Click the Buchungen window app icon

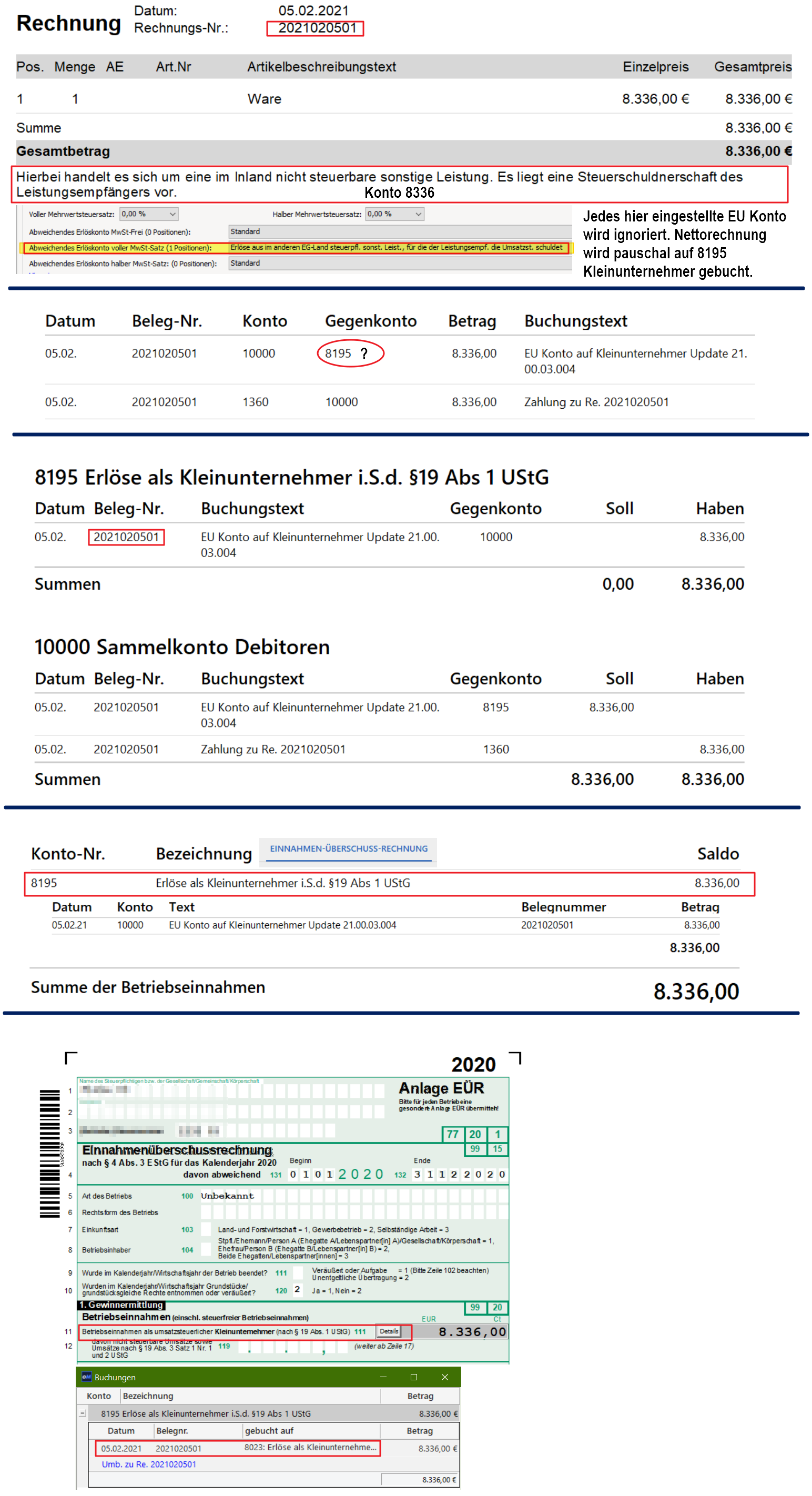[86, 1377]
